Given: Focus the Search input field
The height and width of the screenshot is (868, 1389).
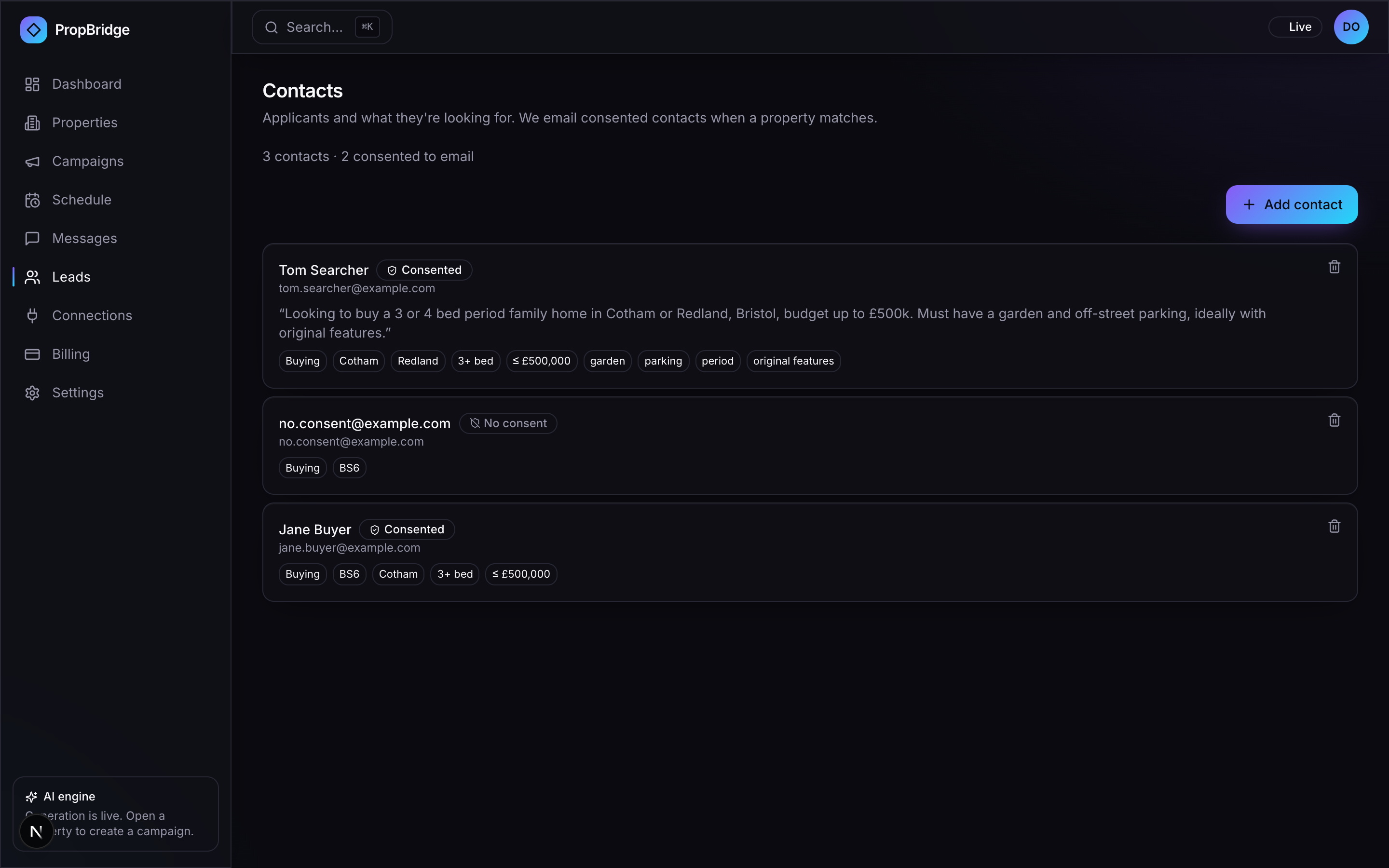Looking at the screenshot, I should 322,27.
